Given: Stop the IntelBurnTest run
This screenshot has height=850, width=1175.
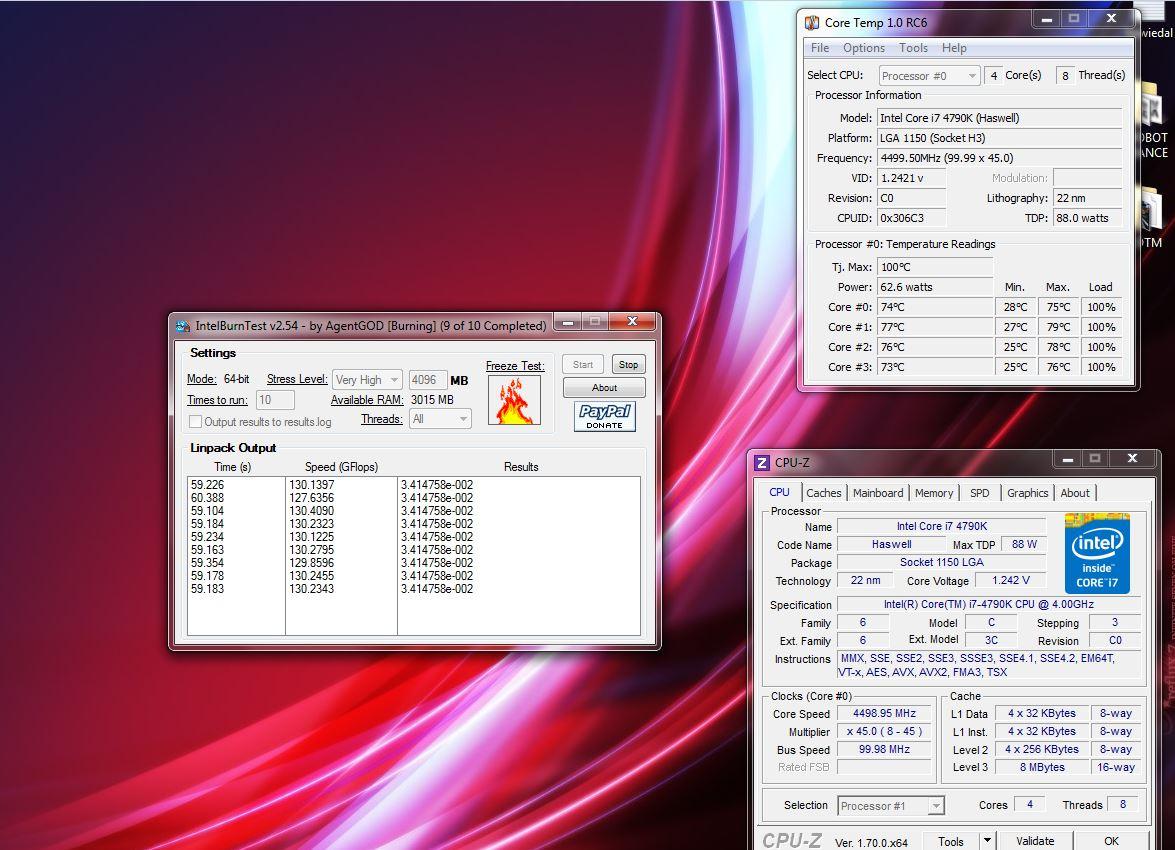Looking at the screenshot, I should pyautogui.click(x=628, y=365).
